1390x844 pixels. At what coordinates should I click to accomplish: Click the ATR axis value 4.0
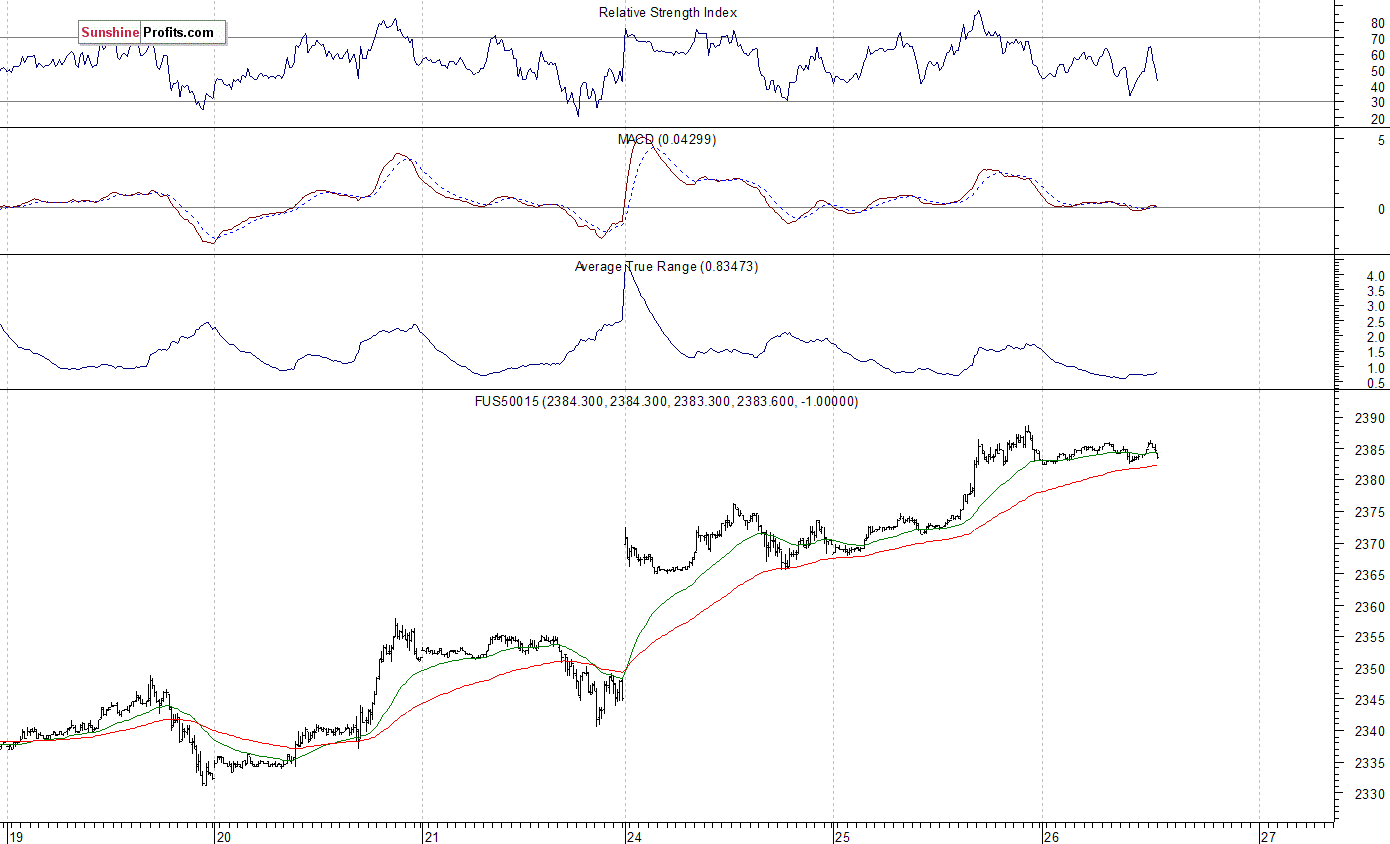tap(1375, 276)
